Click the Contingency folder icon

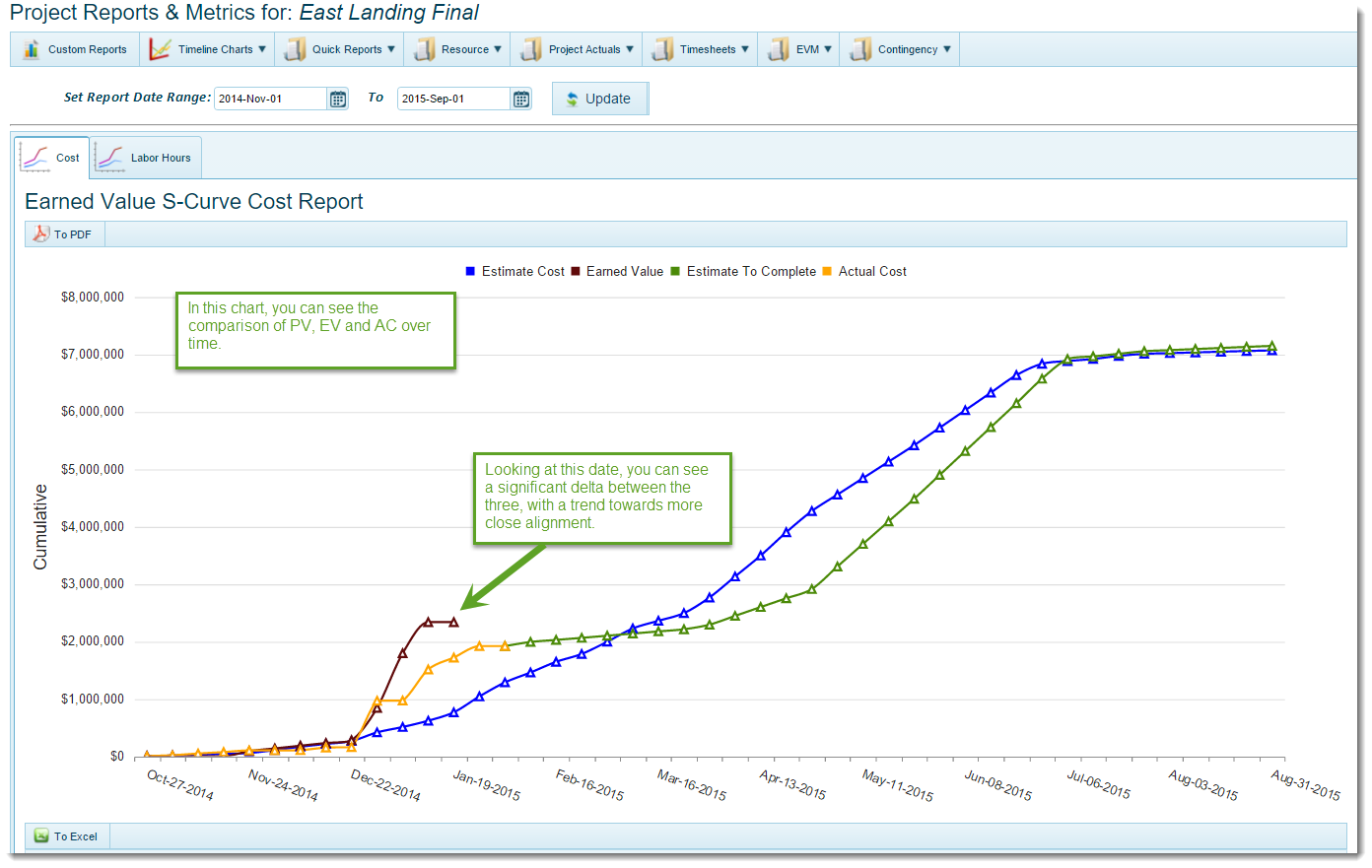coord(860,49)
